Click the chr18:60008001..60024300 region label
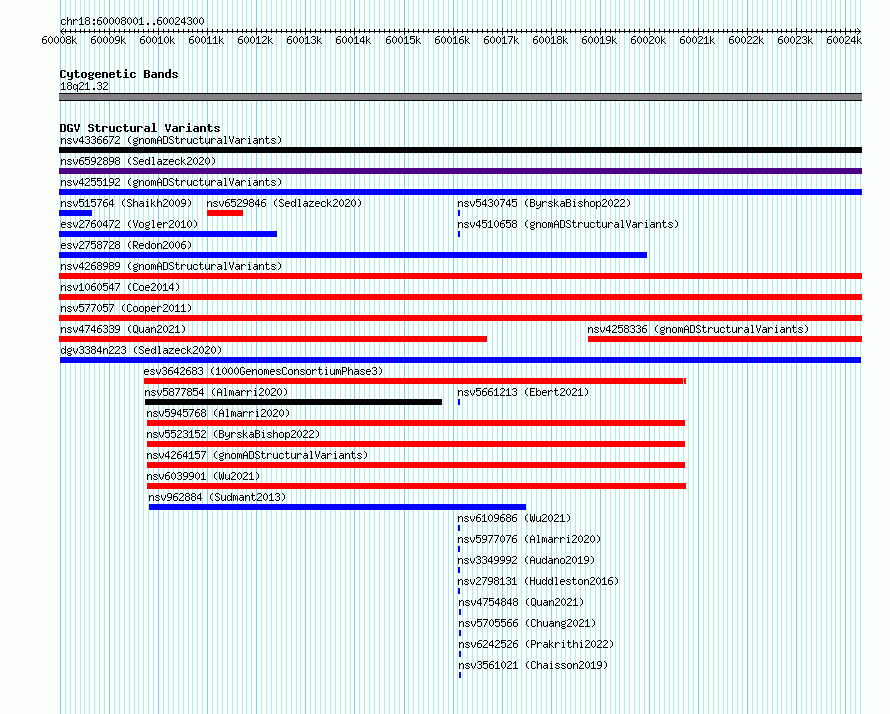890x714 pixels. click(132, 21)
